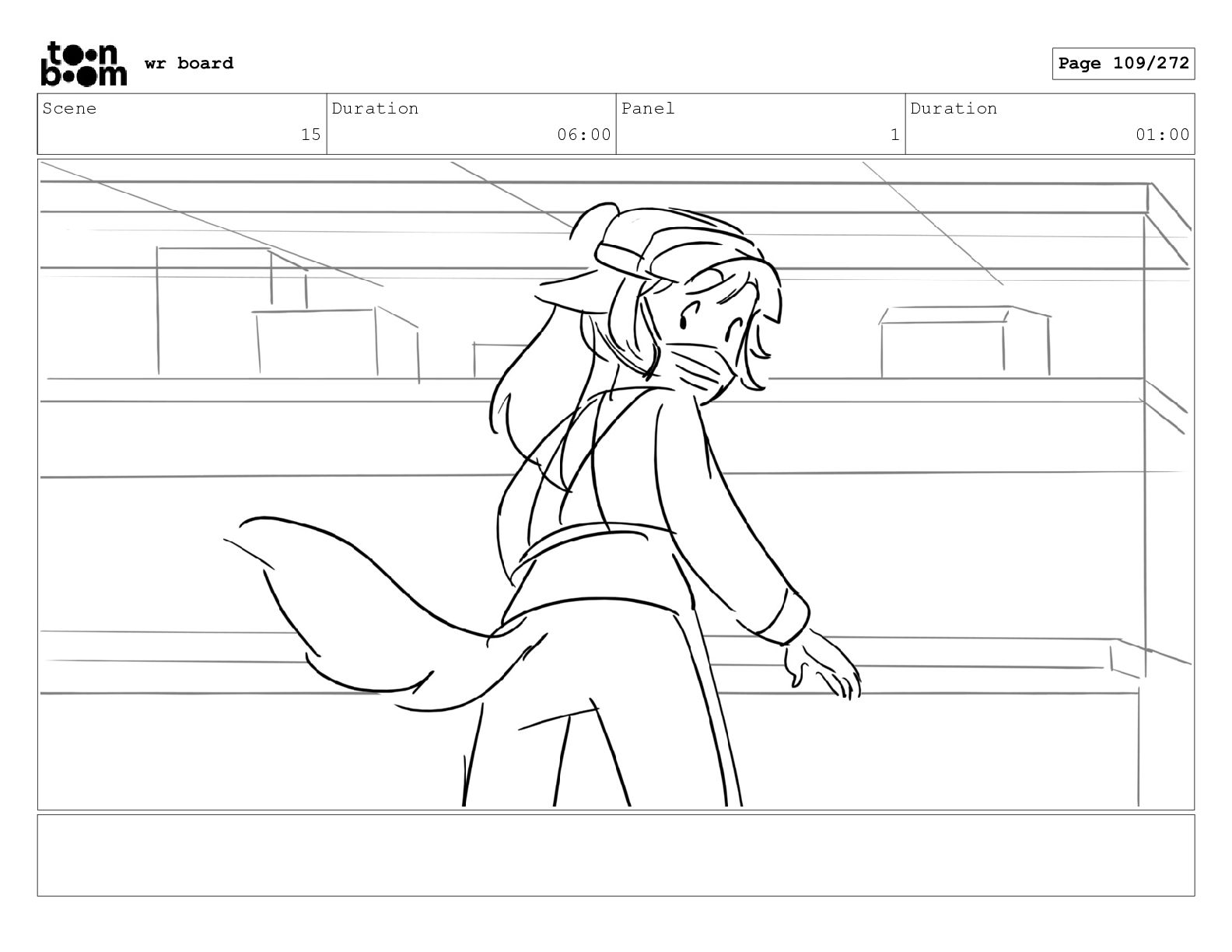Click the empty notes box below the panel
This screenshot has height=952, width=1232.
616,855
